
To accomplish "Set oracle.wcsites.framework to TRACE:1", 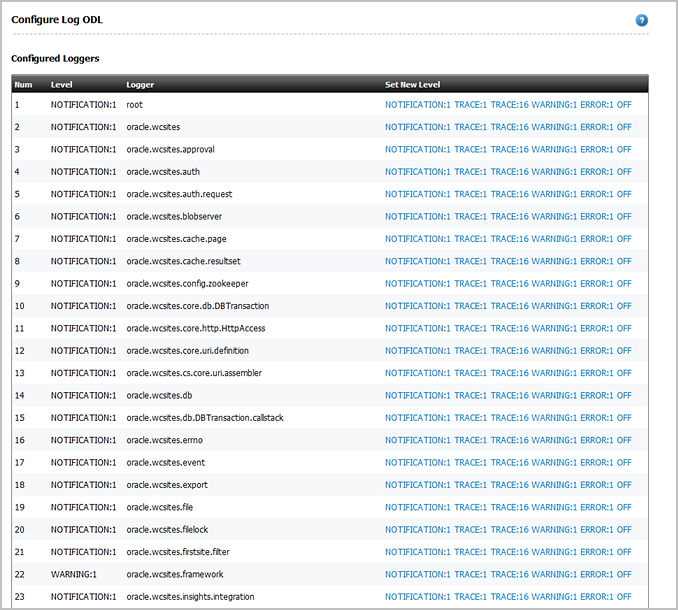I will pos(470,575).
